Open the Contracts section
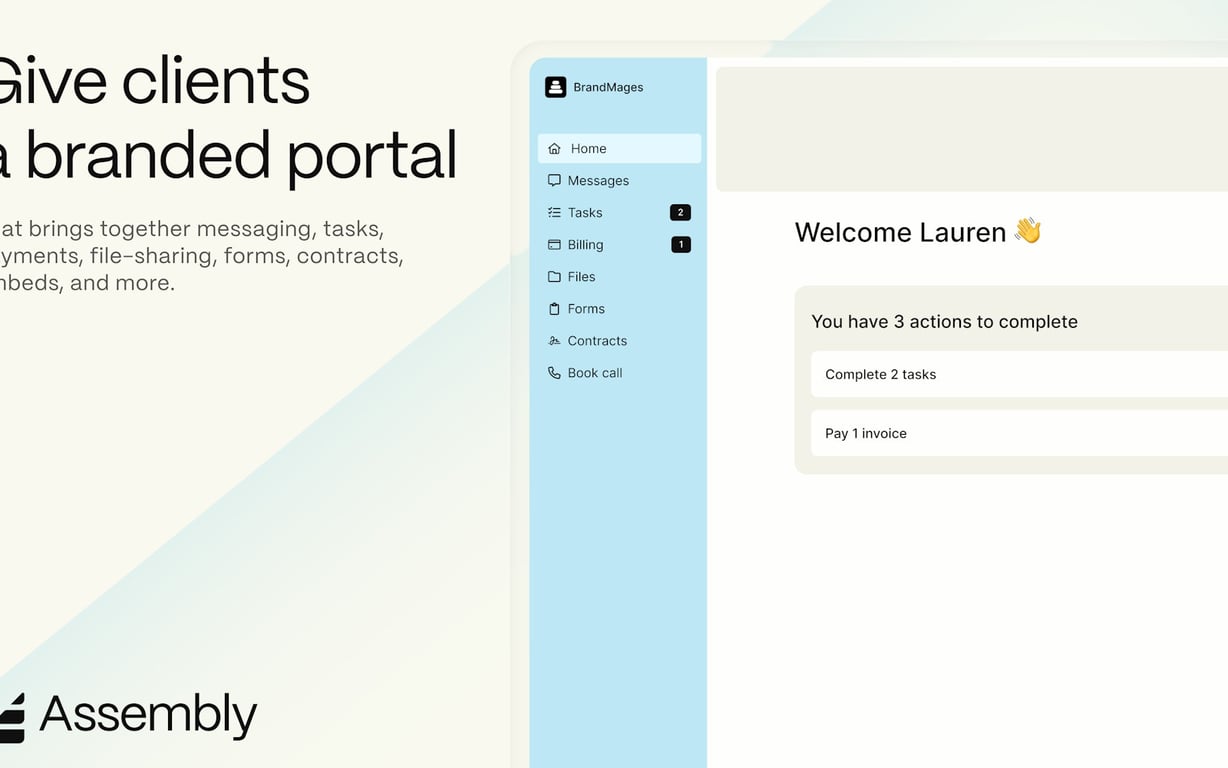Viewport: 1228px width, 768px height. 619,340
